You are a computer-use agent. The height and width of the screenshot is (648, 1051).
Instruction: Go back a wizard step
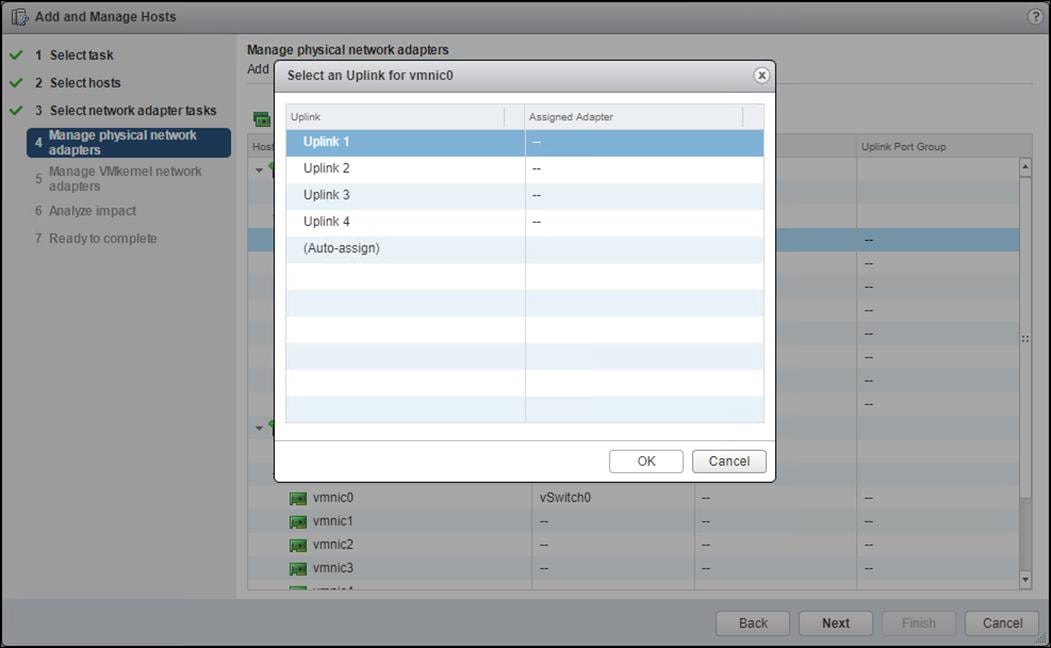click(752, 622)
